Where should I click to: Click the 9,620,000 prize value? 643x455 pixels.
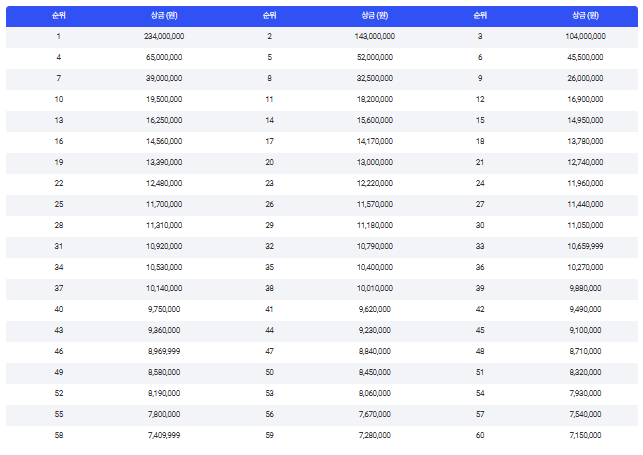[x=375, y=309]
